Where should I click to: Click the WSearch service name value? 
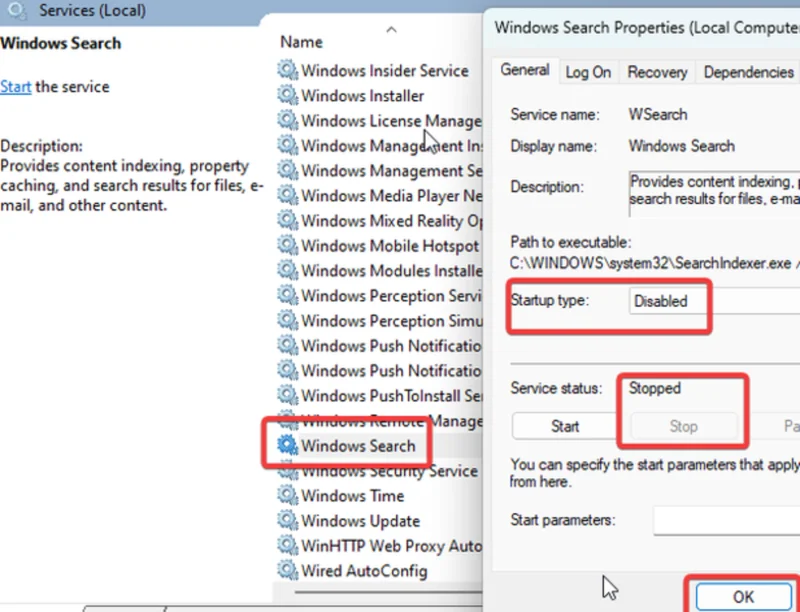(658, 114)
